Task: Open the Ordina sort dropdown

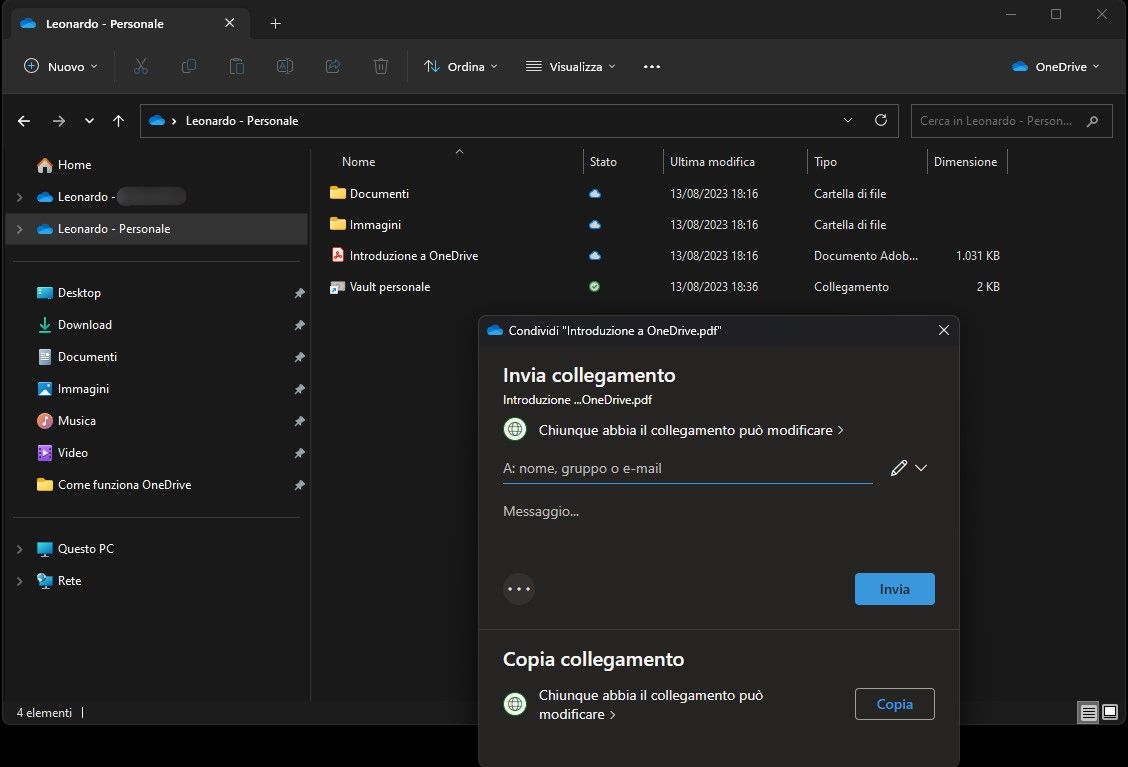Action: 460,66
